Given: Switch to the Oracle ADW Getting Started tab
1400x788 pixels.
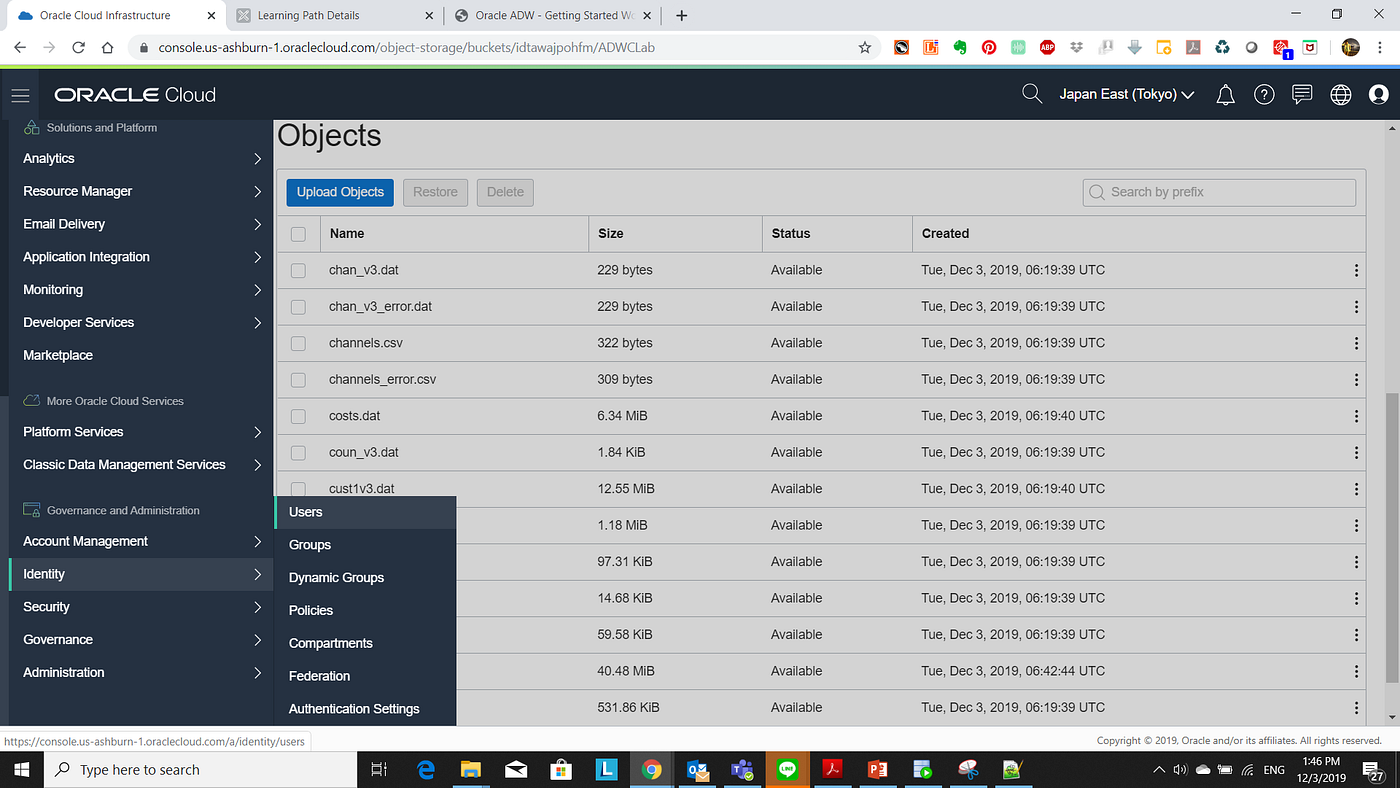Looking at the screenshot, I should pyautogui.click(x=553, y=15).
